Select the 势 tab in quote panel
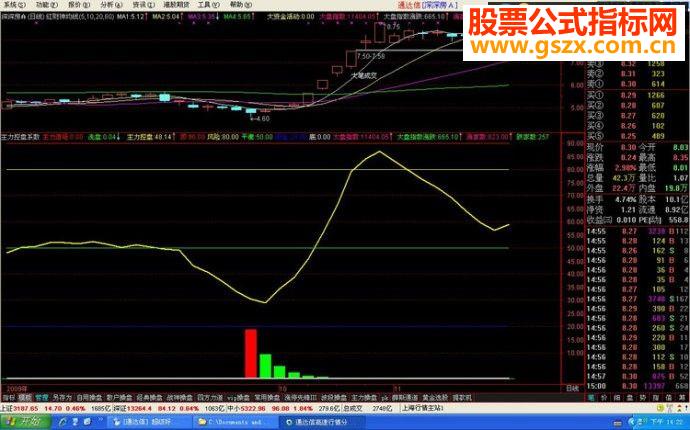This screenshot has width=690, height=430. (643, 397)
